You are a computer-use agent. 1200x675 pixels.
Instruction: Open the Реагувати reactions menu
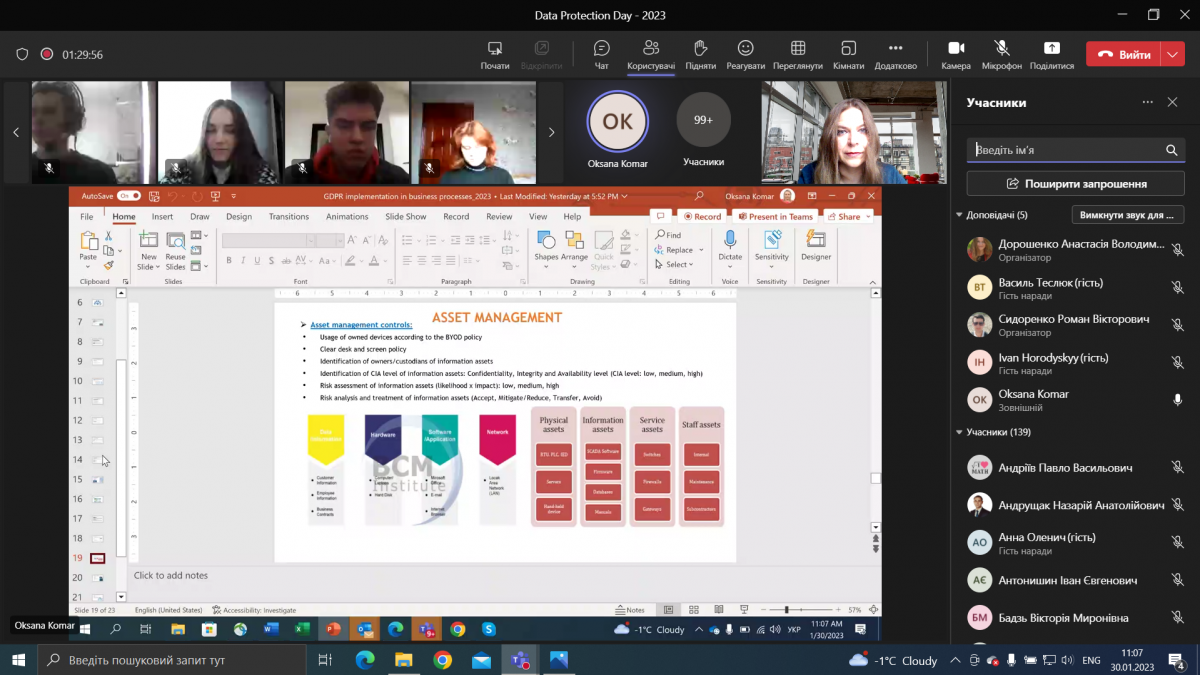coord(746,54)
